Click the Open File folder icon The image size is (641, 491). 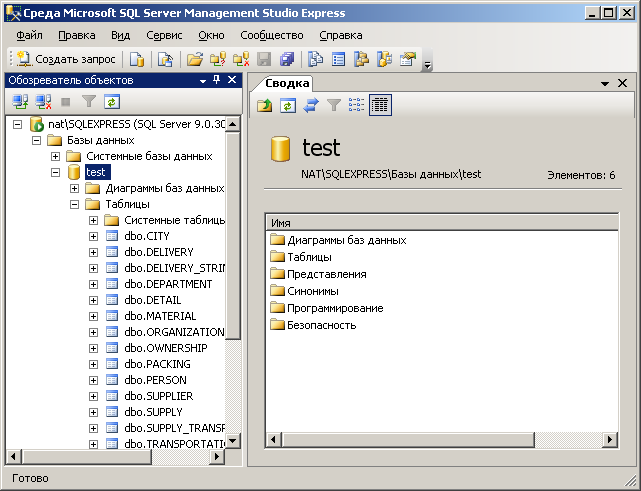coord(195,59)
